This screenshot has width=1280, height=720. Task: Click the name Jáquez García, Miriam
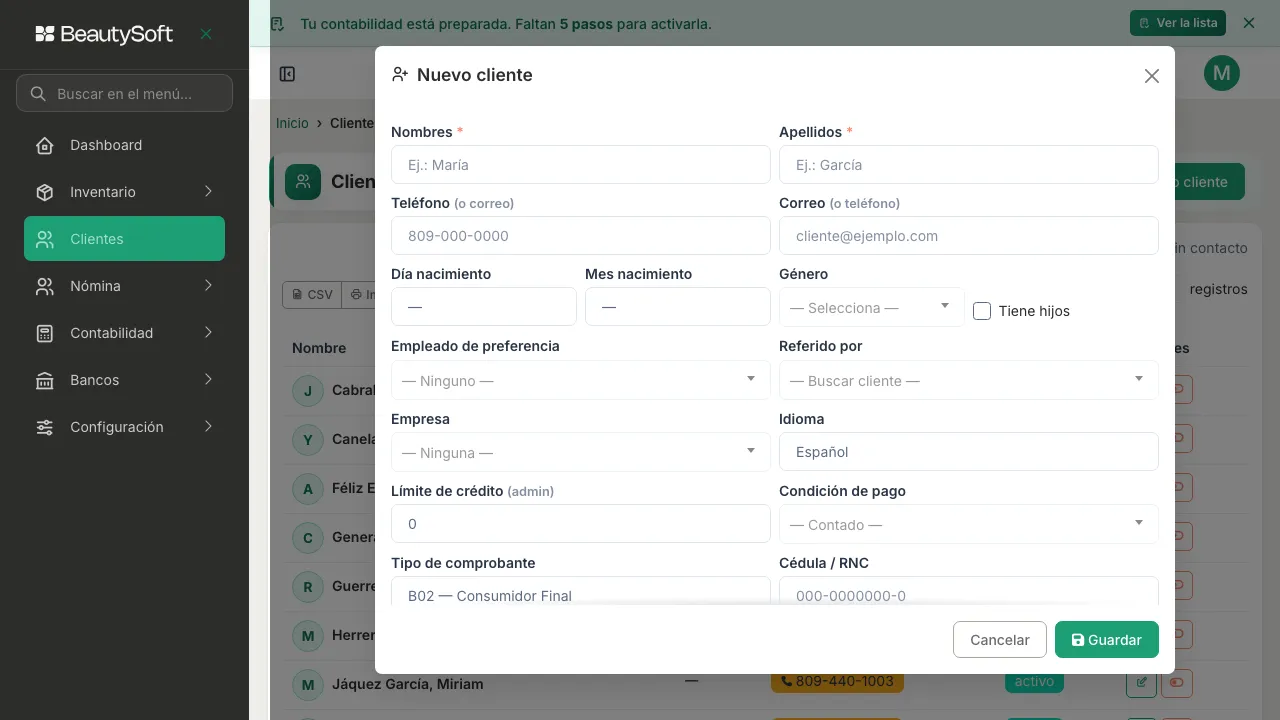[408, 684]
